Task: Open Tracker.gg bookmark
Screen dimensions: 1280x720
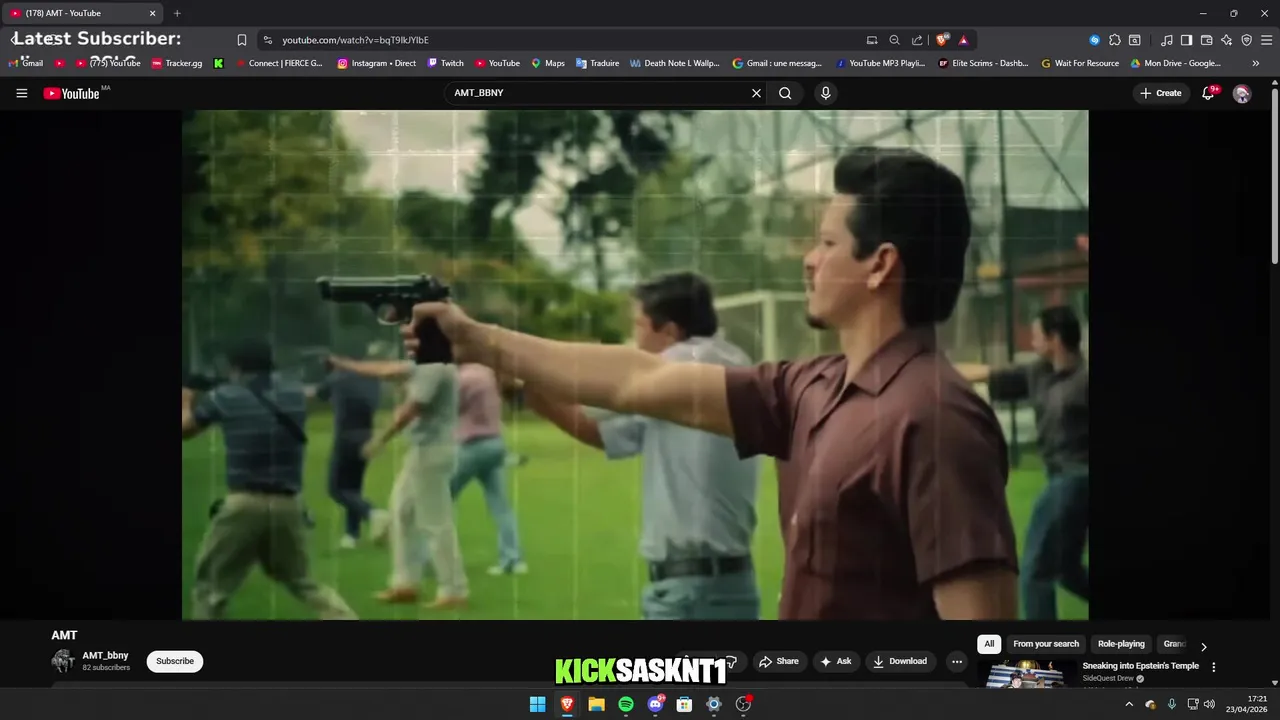Action: 177,63
